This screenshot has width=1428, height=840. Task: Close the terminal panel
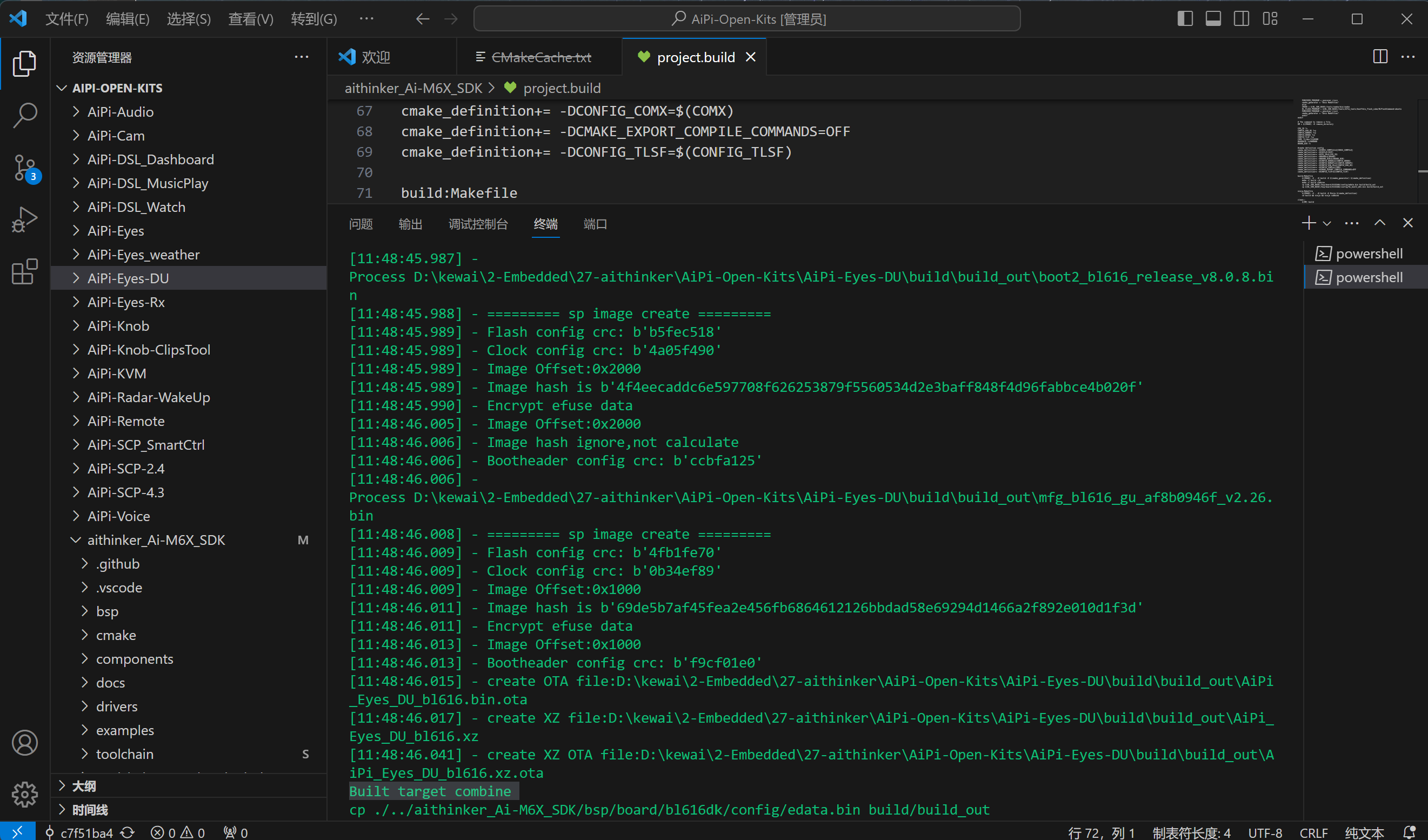[1407, 223]
